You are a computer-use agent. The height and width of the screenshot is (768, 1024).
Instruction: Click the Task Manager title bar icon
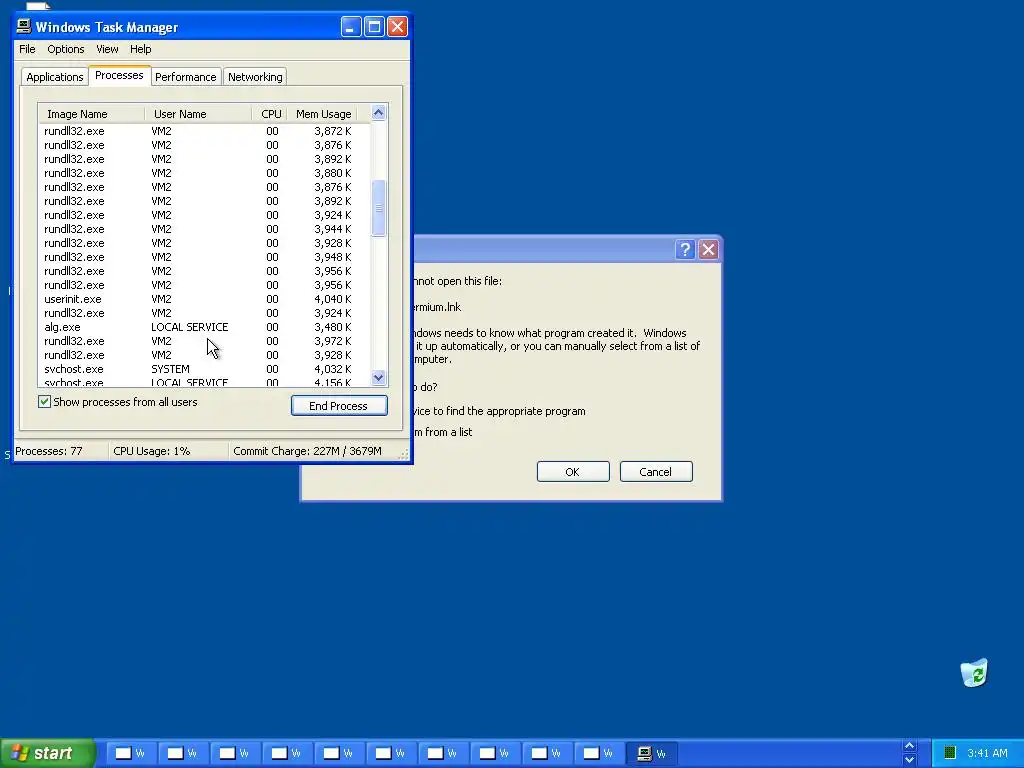coord(24,26)
